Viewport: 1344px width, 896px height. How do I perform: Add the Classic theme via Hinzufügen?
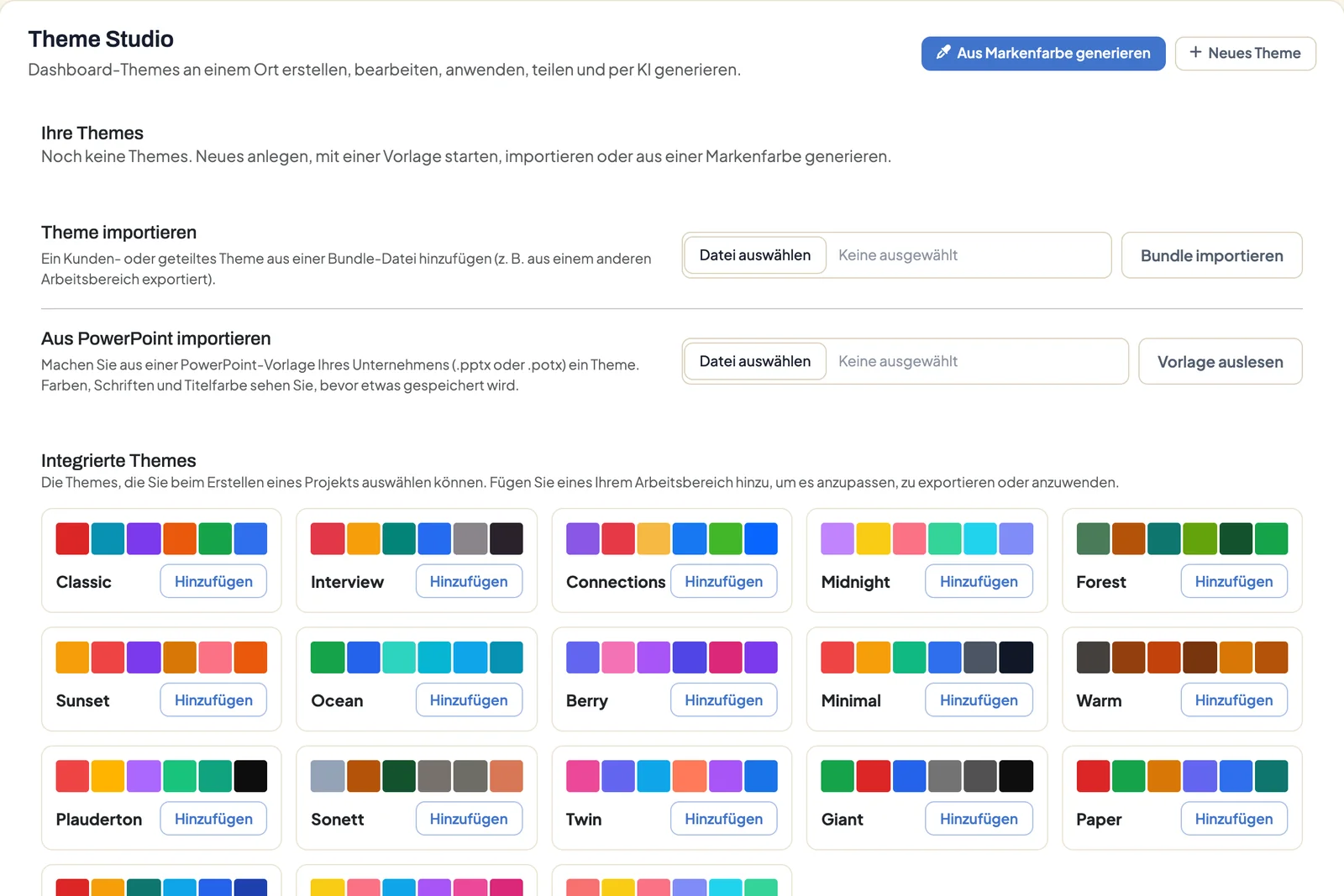pos(213,581)
